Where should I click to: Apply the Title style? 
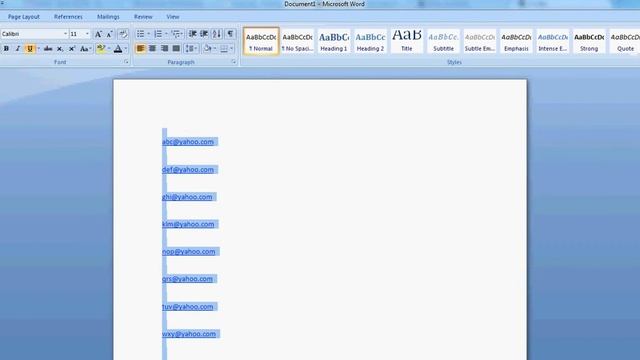(407, 41)
